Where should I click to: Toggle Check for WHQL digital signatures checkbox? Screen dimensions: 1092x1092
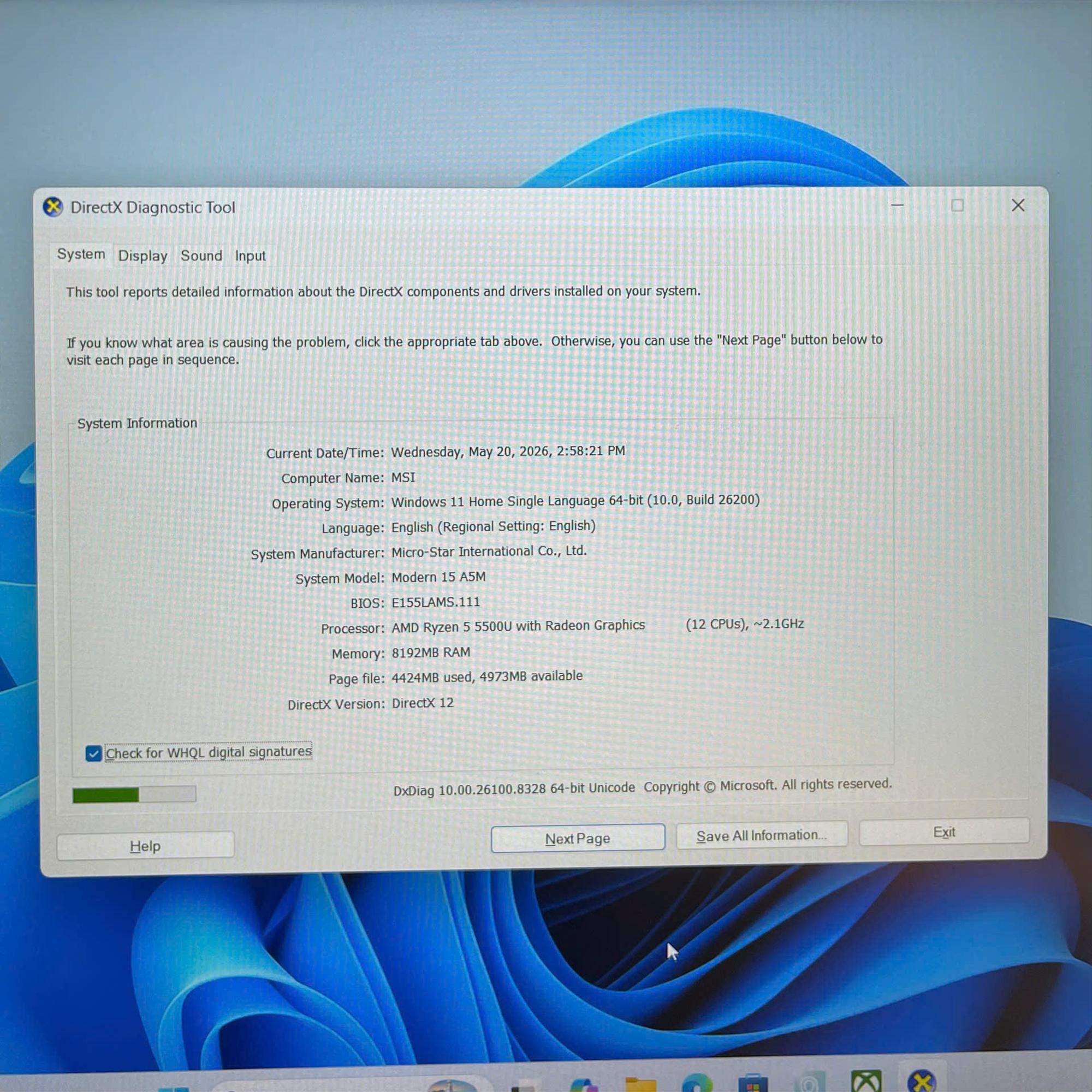coord(93,753)
